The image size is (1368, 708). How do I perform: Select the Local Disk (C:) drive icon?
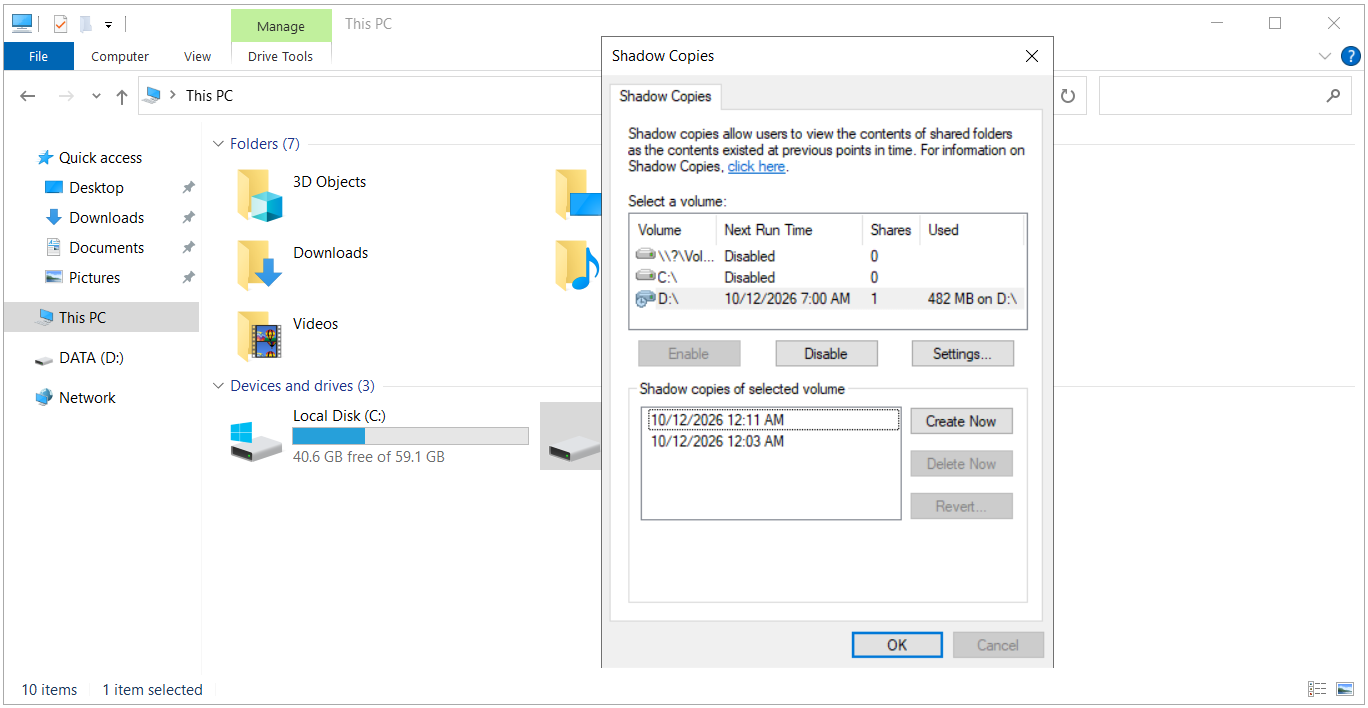coord(256,441)
